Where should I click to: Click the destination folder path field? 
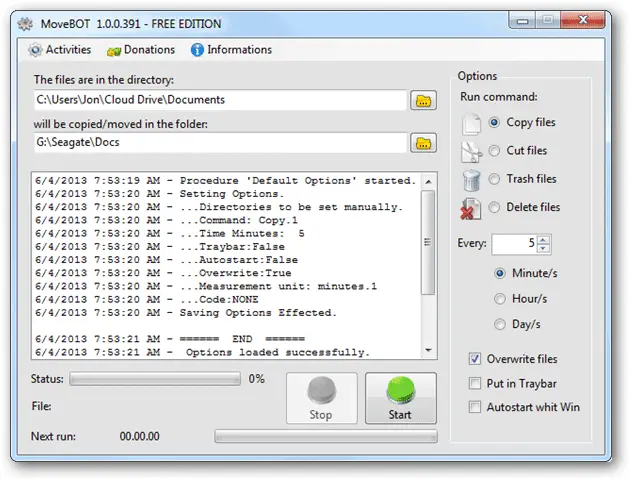click(221, 143)
